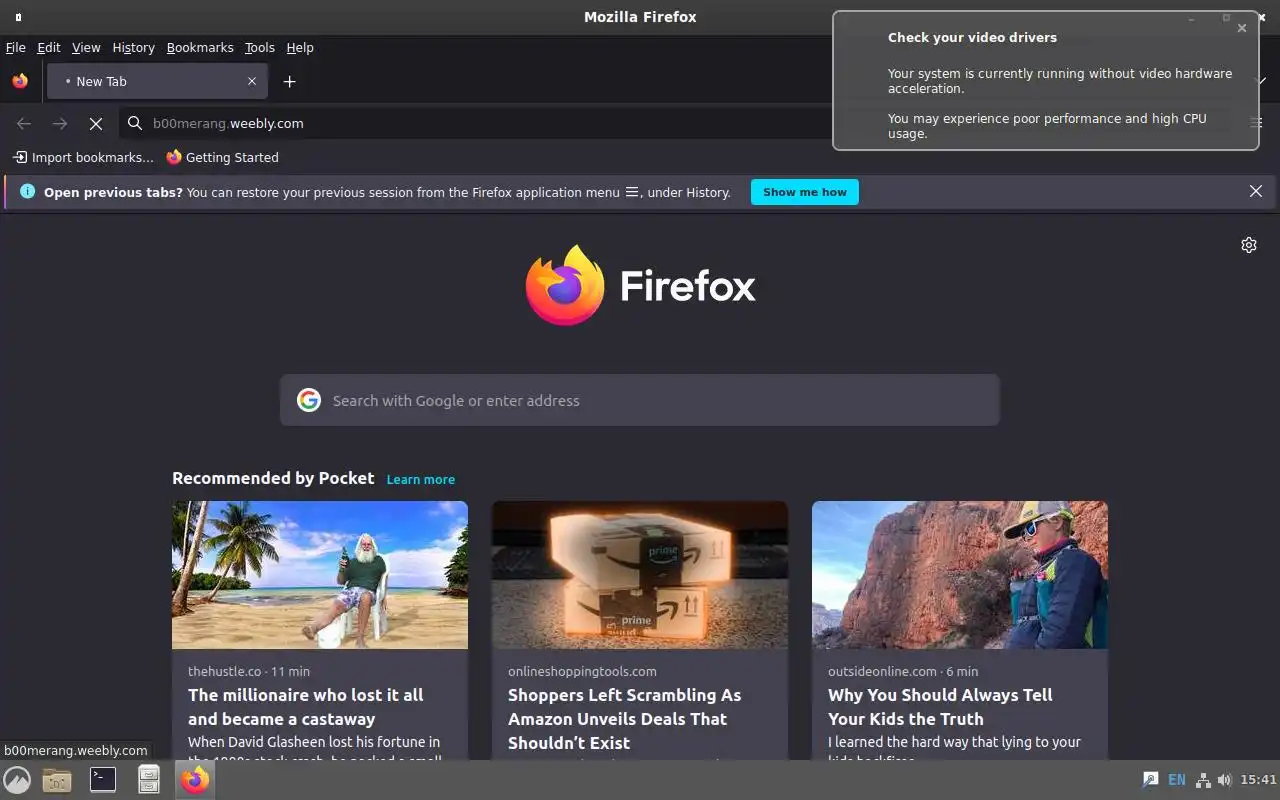
Task: Click the Firefox logo on new tab page
Action: [640, 286]
